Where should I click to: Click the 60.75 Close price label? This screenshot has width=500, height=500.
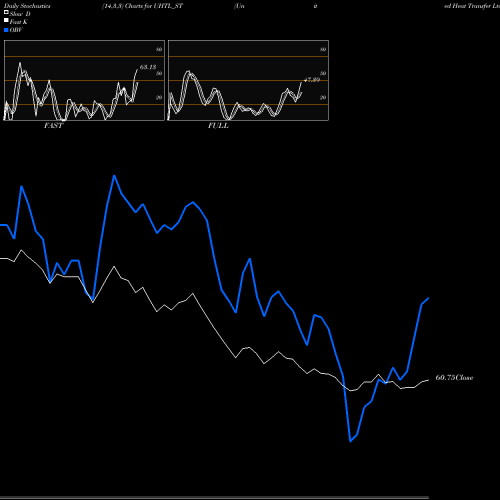point(454,378)
